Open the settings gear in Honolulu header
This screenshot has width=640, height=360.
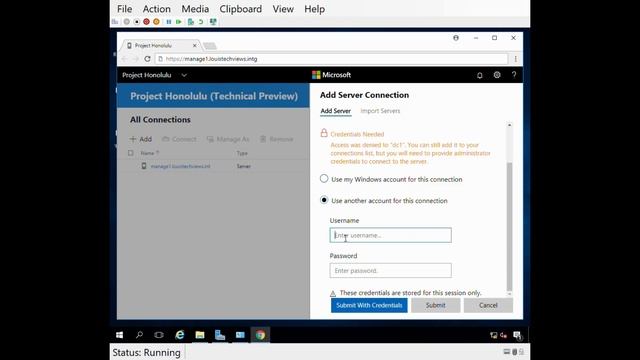497,75
